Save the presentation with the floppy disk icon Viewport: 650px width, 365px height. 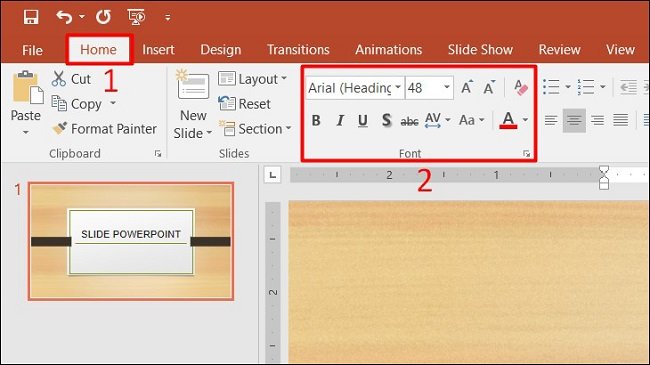click(31, 17)
